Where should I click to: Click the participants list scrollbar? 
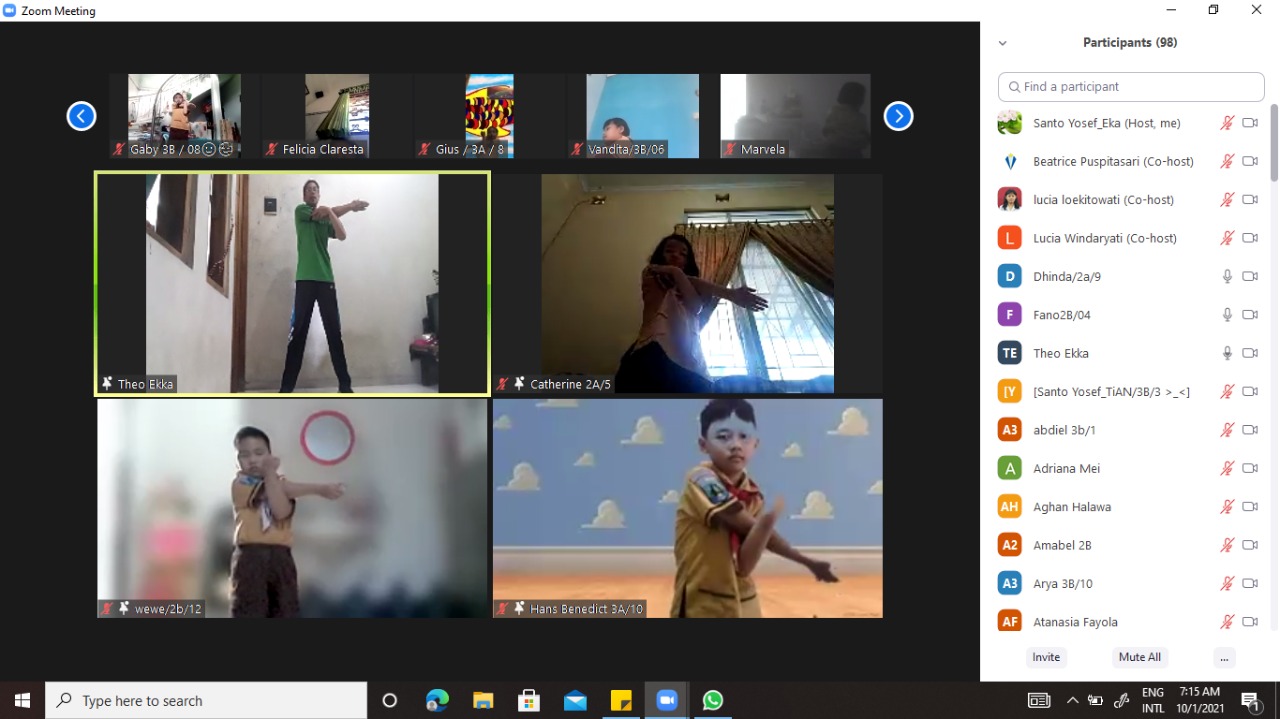1273,143
